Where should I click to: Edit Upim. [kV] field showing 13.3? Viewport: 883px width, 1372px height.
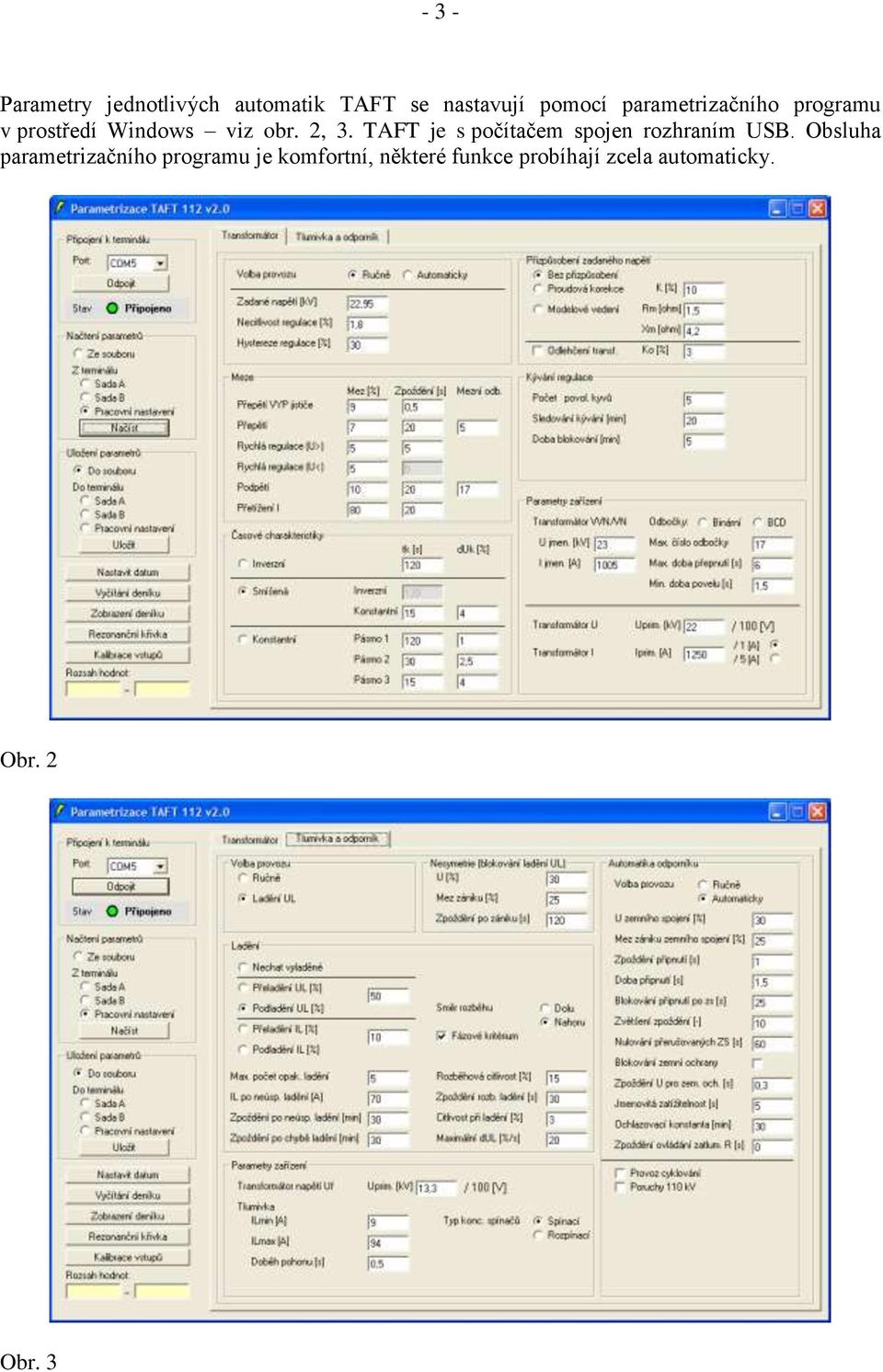(x=436, y=1188)
